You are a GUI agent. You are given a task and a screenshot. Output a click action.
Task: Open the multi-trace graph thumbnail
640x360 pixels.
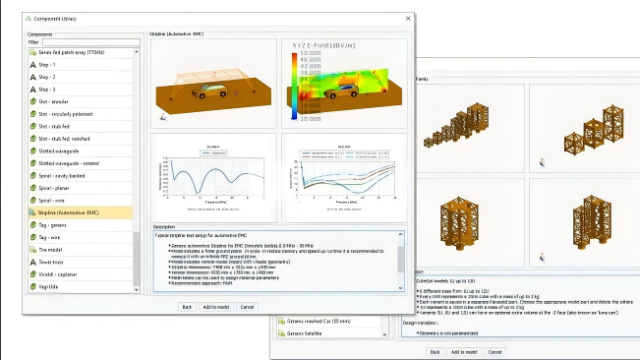pos(344,178)
